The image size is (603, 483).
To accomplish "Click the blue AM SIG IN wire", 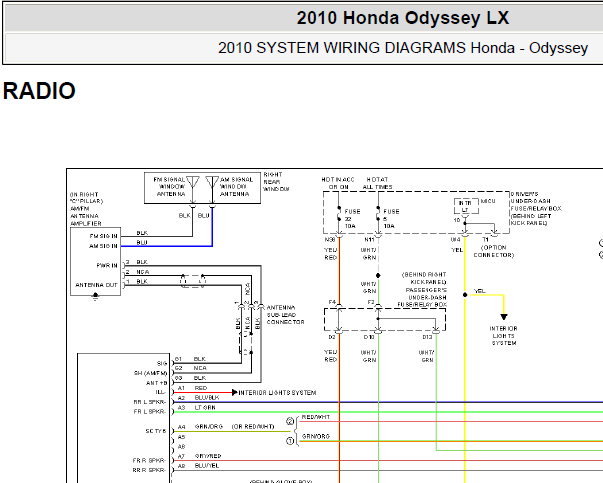I will point(167,246).
